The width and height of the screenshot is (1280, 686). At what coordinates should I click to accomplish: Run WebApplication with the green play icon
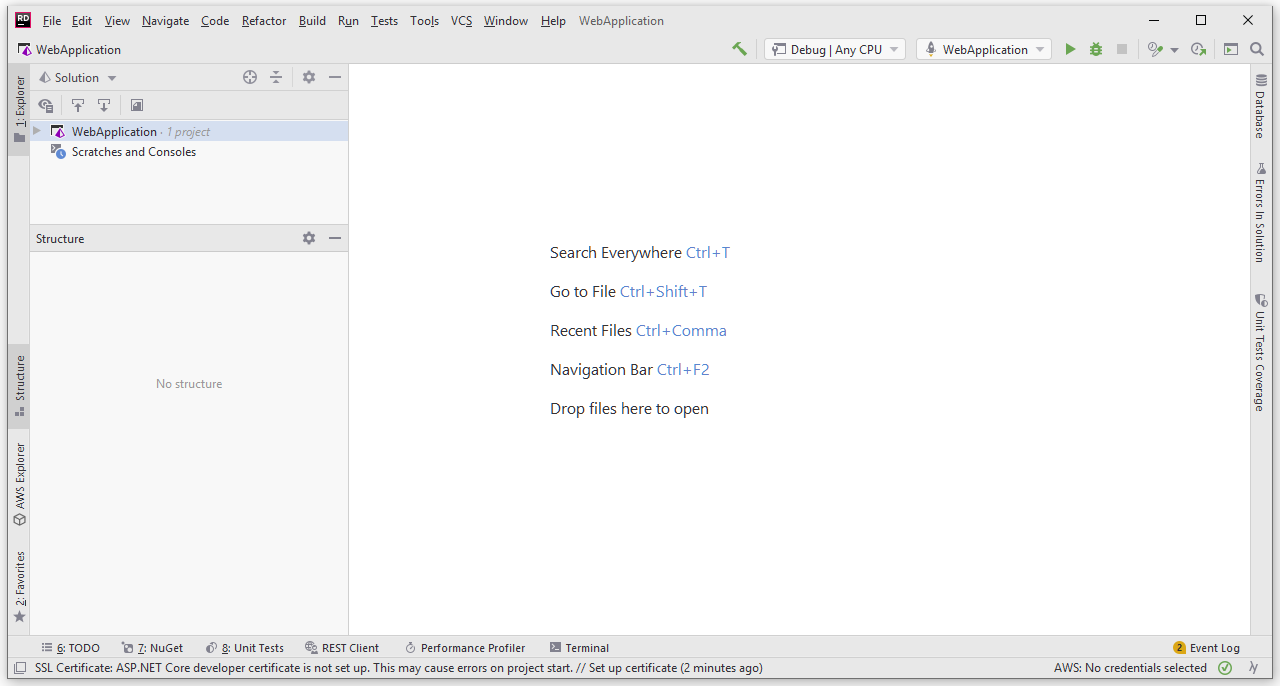1070,49
